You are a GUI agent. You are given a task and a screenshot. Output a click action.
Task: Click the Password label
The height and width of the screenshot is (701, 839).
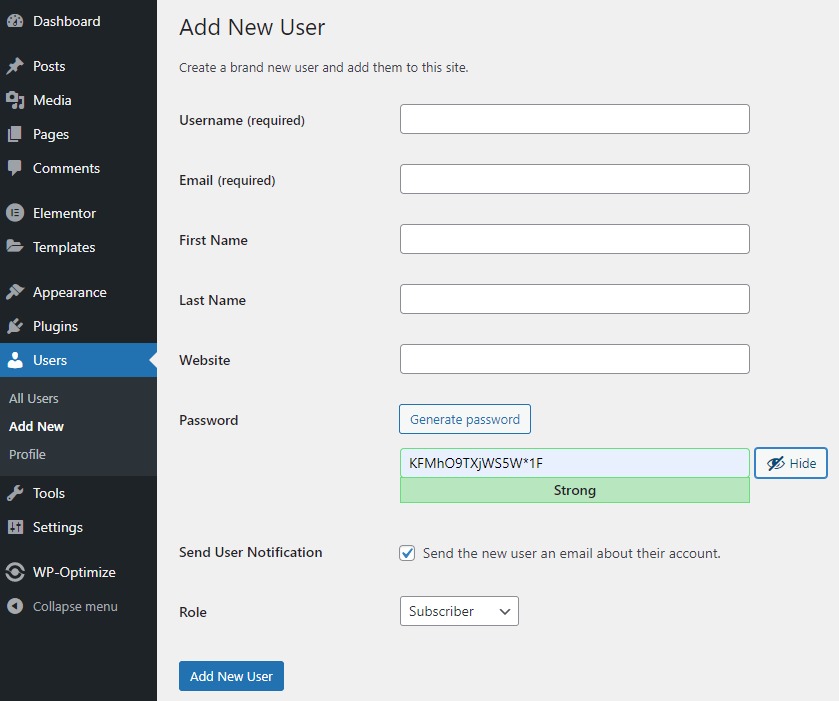[x=209, y=420]
